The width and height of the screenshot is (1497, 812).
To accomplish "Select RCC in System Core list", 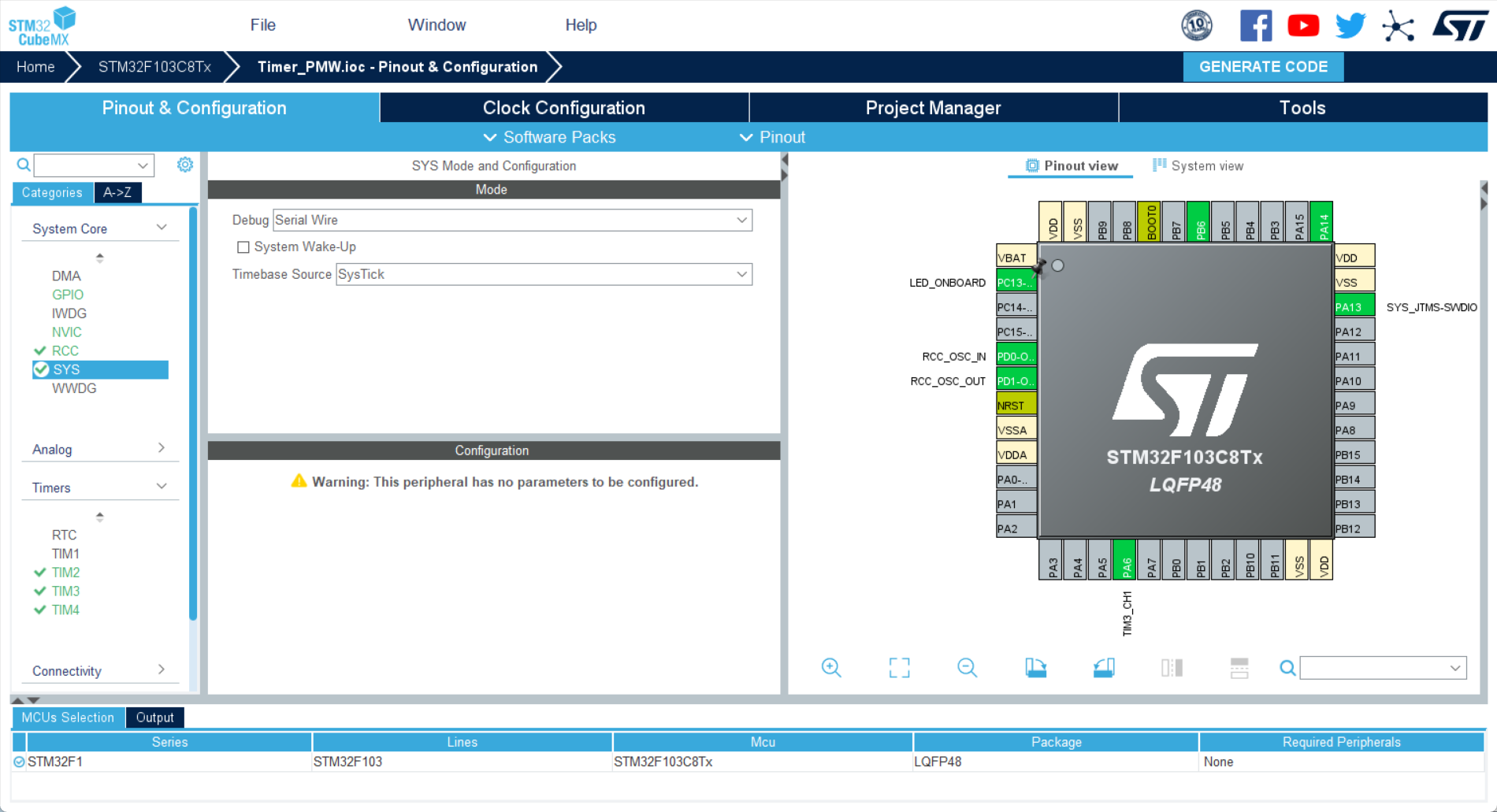I will pos(65,350).
